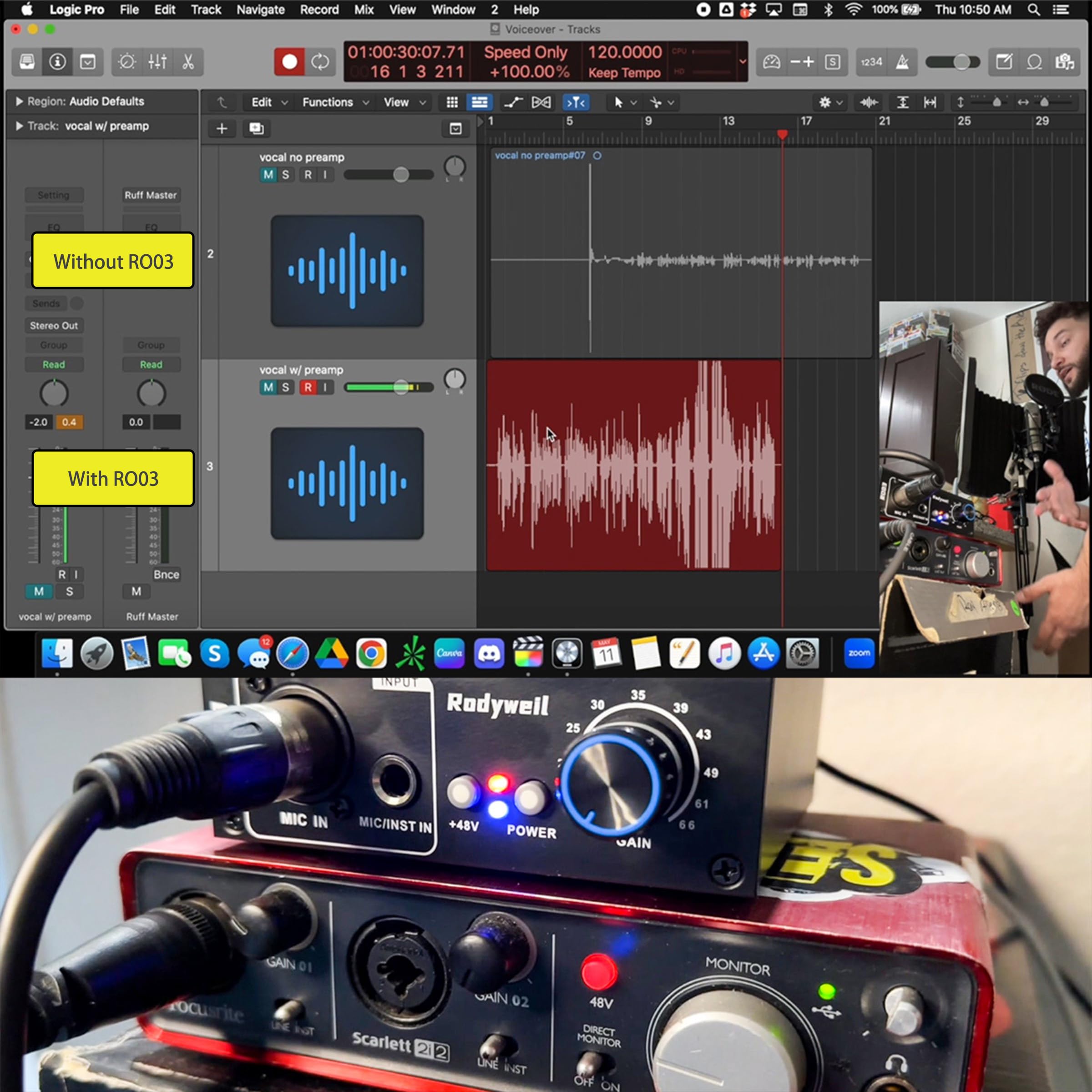Open the Edit dropdown in tracks area
This screenshot has width=1092, height=1092.
[x=269, y=102]
